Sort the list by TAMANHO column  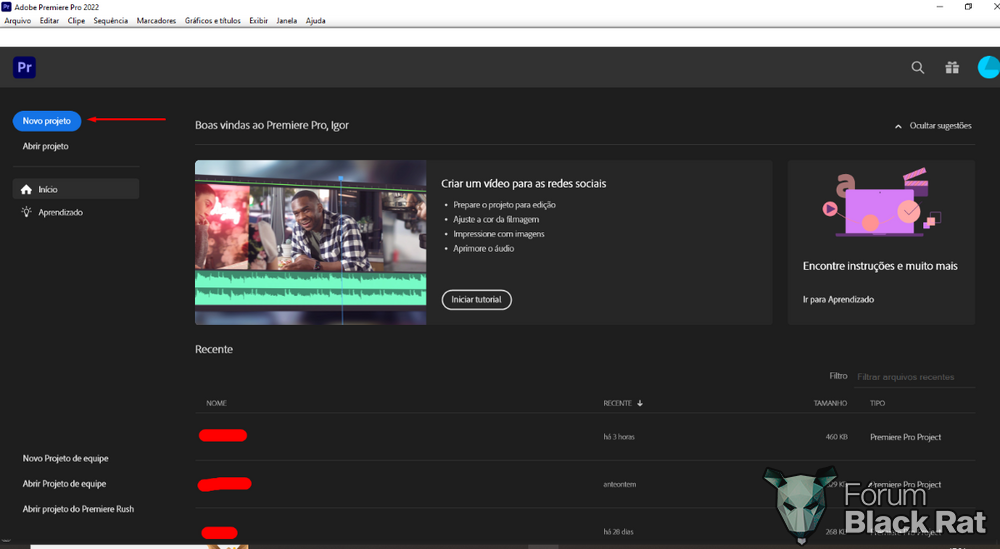click(x=830, y=403)
